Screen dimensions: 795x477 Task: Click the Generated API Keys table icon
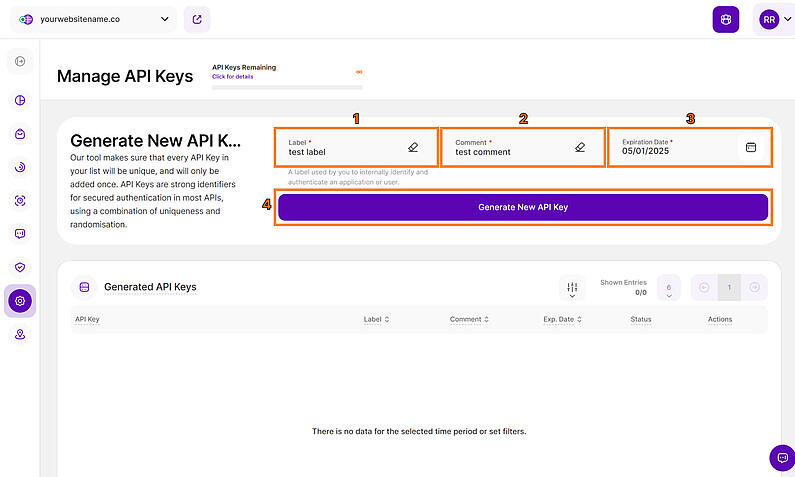[84, 287]
